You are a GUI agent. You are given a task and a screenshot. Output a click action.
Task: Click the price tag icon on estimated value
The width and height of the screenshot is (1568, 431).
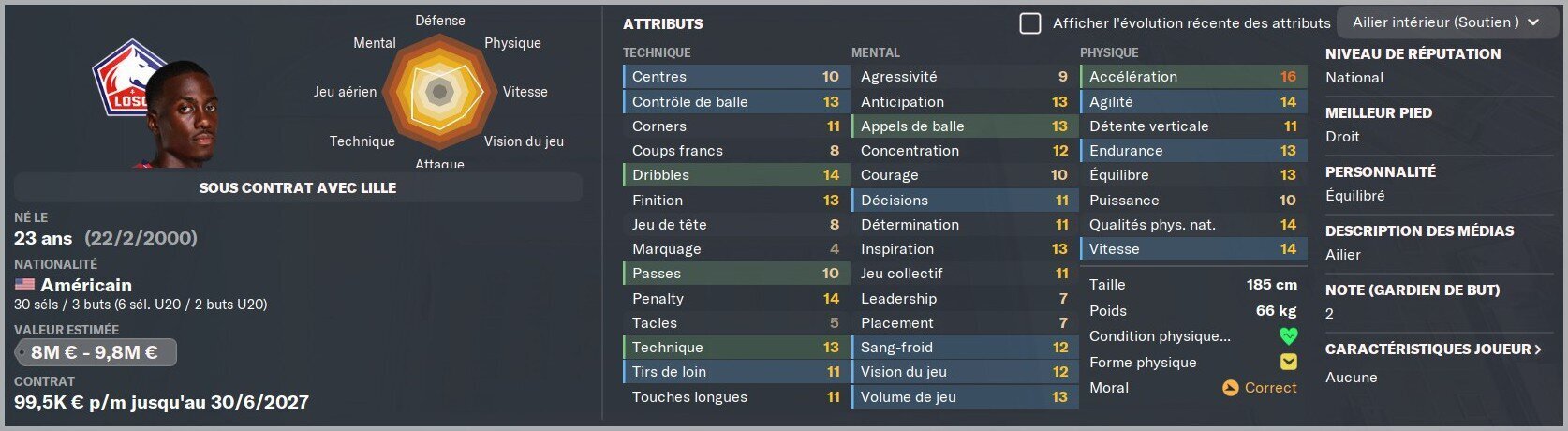tap(21, 352)
